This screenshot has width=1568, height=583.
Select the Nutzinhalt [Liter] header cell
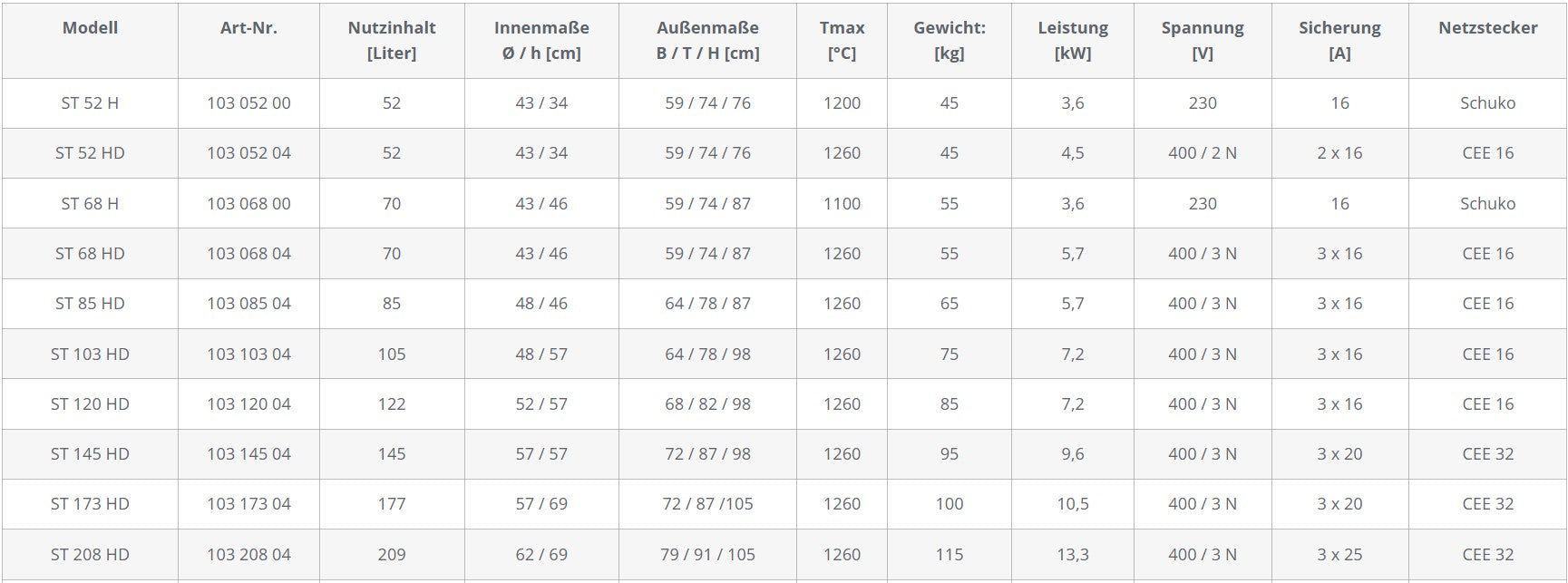click(392, 40)
